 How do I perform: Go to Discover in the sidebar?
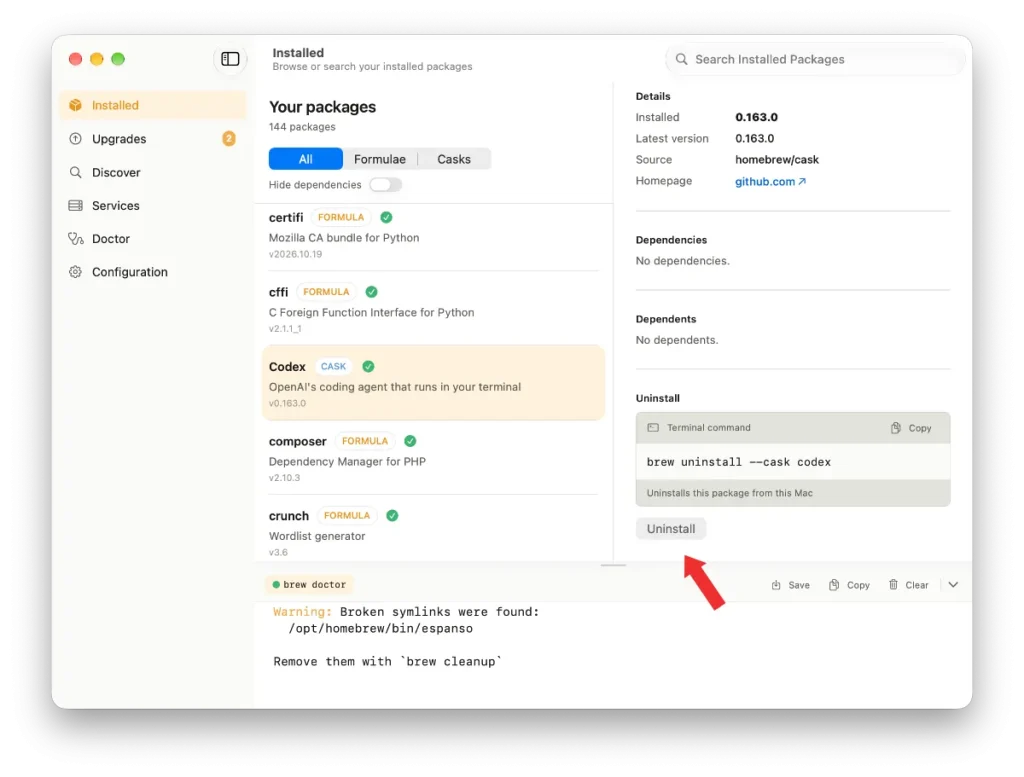[153, 172]
